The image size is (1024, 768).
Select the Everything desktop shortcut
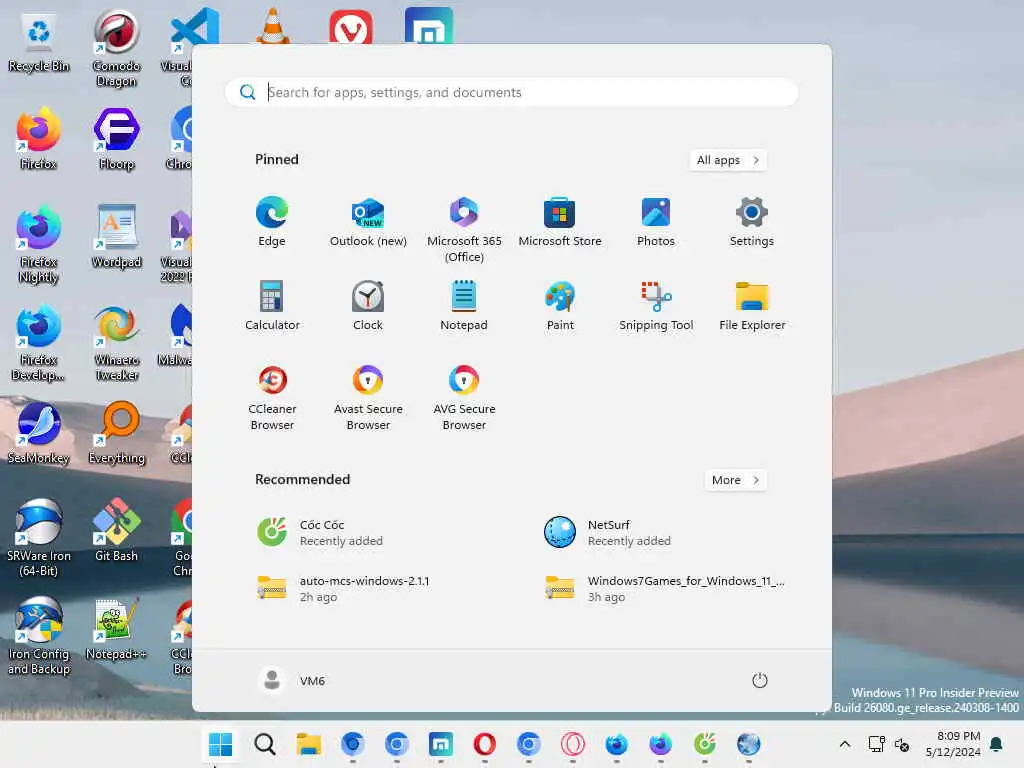116,434
